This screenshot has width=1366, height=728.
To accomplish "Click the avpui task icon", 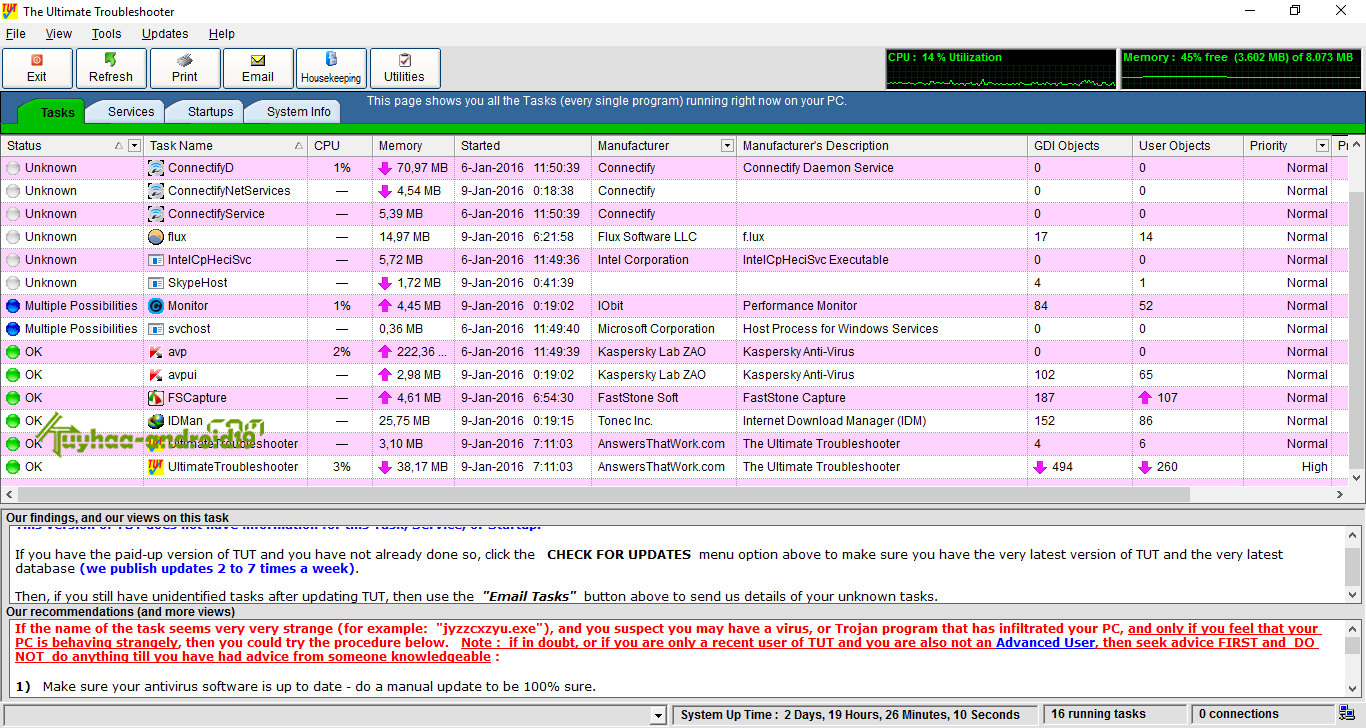I will click(156, 375).
